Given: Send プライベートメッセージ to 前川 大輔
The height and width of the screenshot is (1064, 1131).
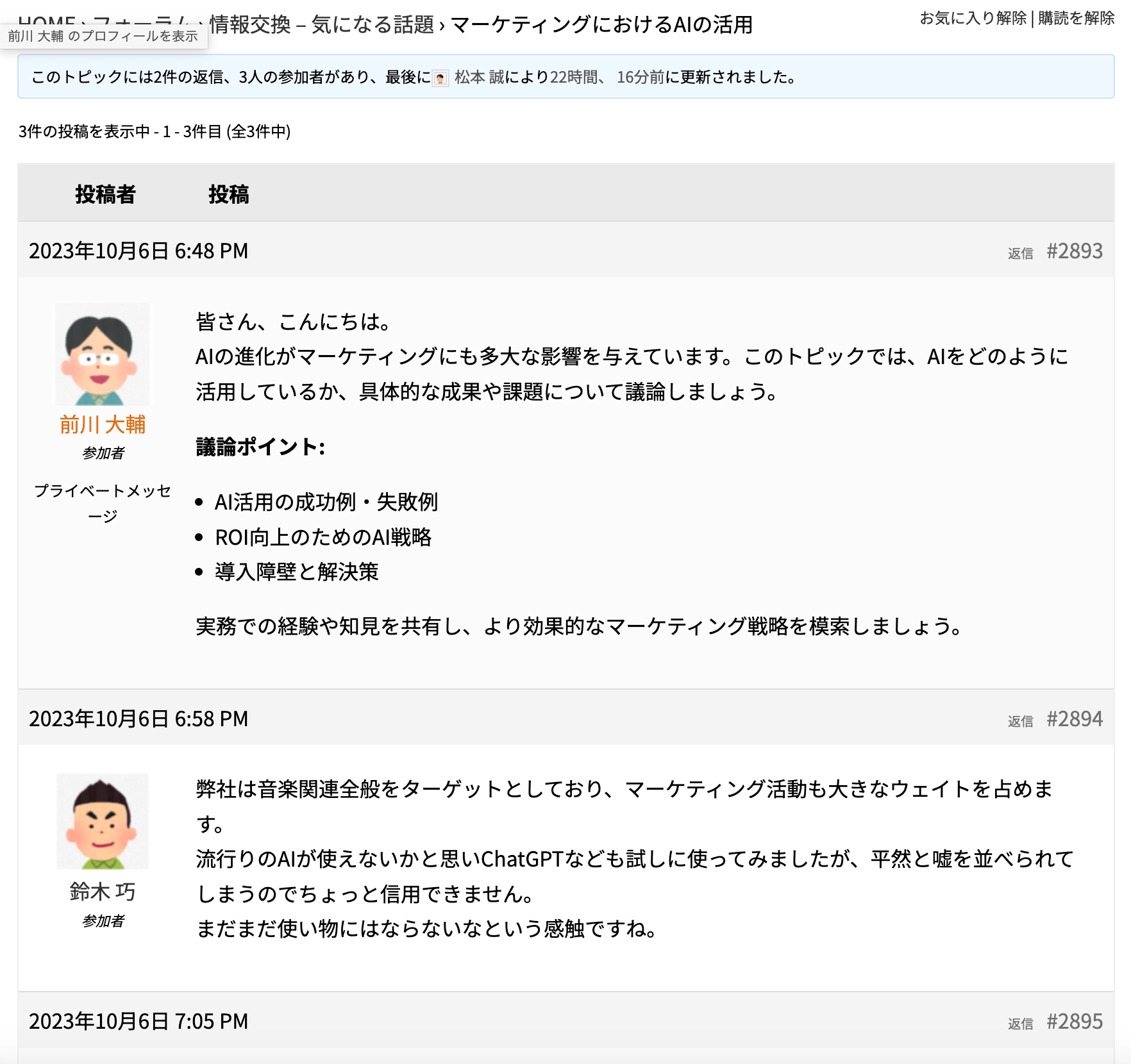Looking at the screenshot, I should pyautogui.click(x=102, y=503).
